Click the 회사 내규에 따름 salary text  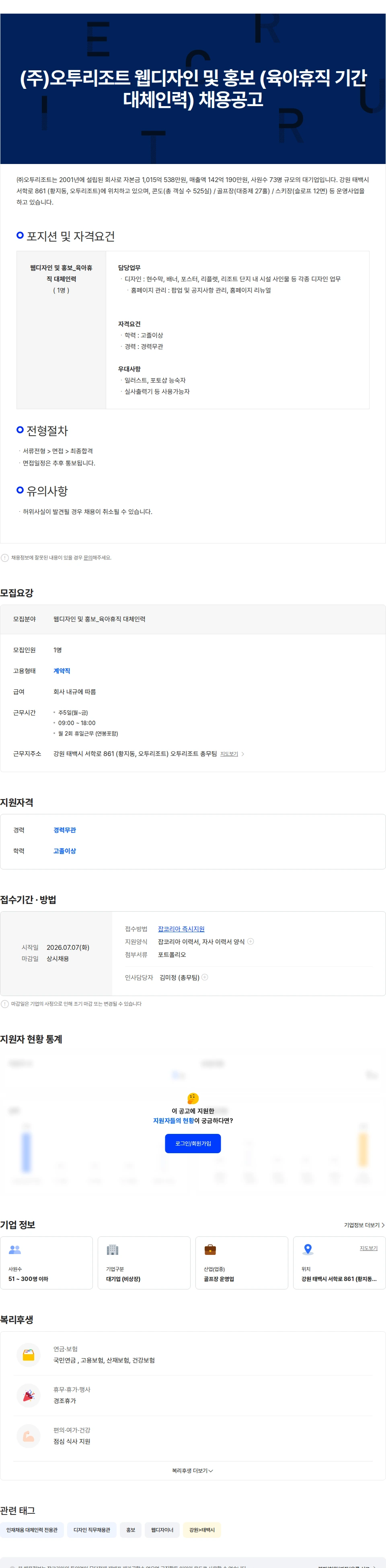(74, 691)
